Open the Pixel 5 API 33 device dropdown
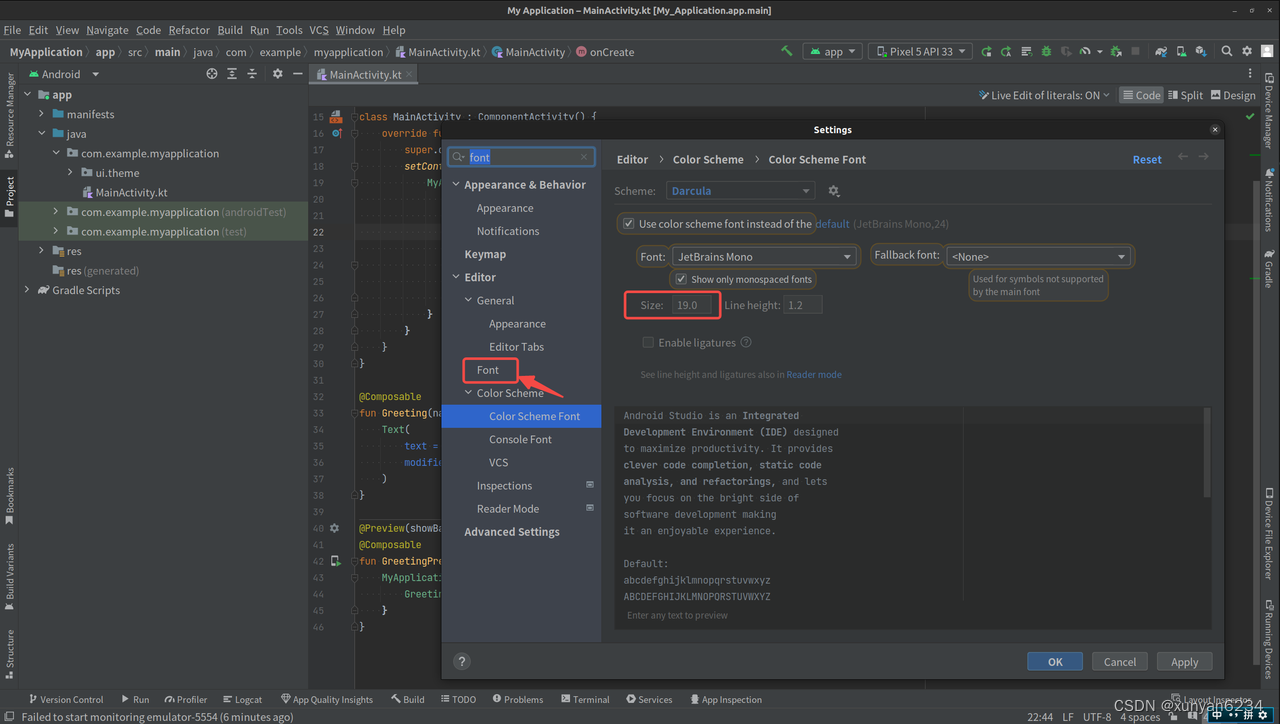Viewport: 1280px width, 724px height. pyautogui.click(x=921, y=51)
